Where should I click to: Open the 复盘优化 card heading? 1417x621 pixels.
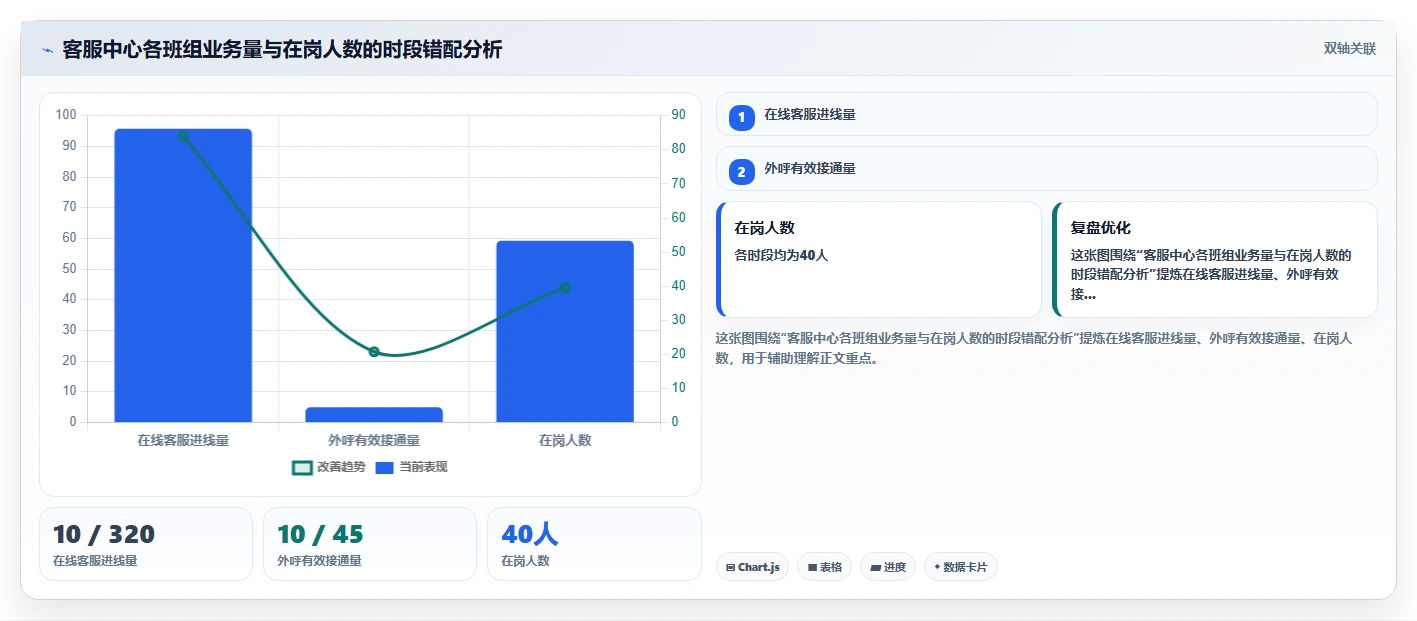(x=1101, y=228)
